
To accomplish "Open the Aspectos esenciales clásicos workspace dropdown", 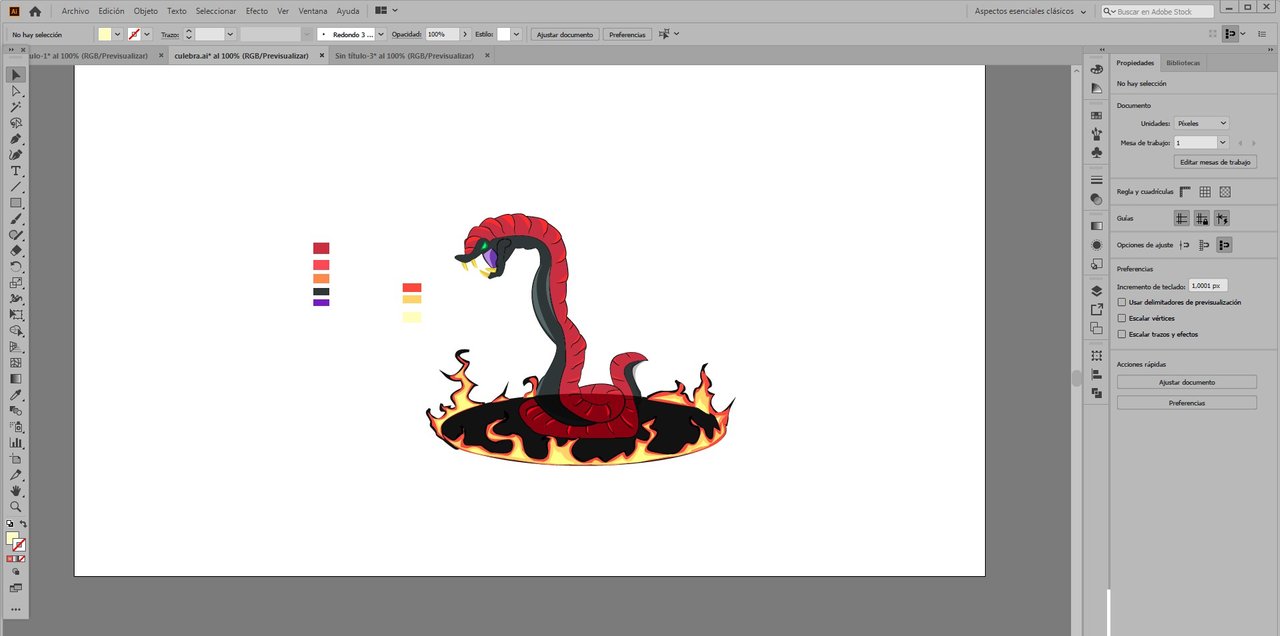I will point(1031,11).
